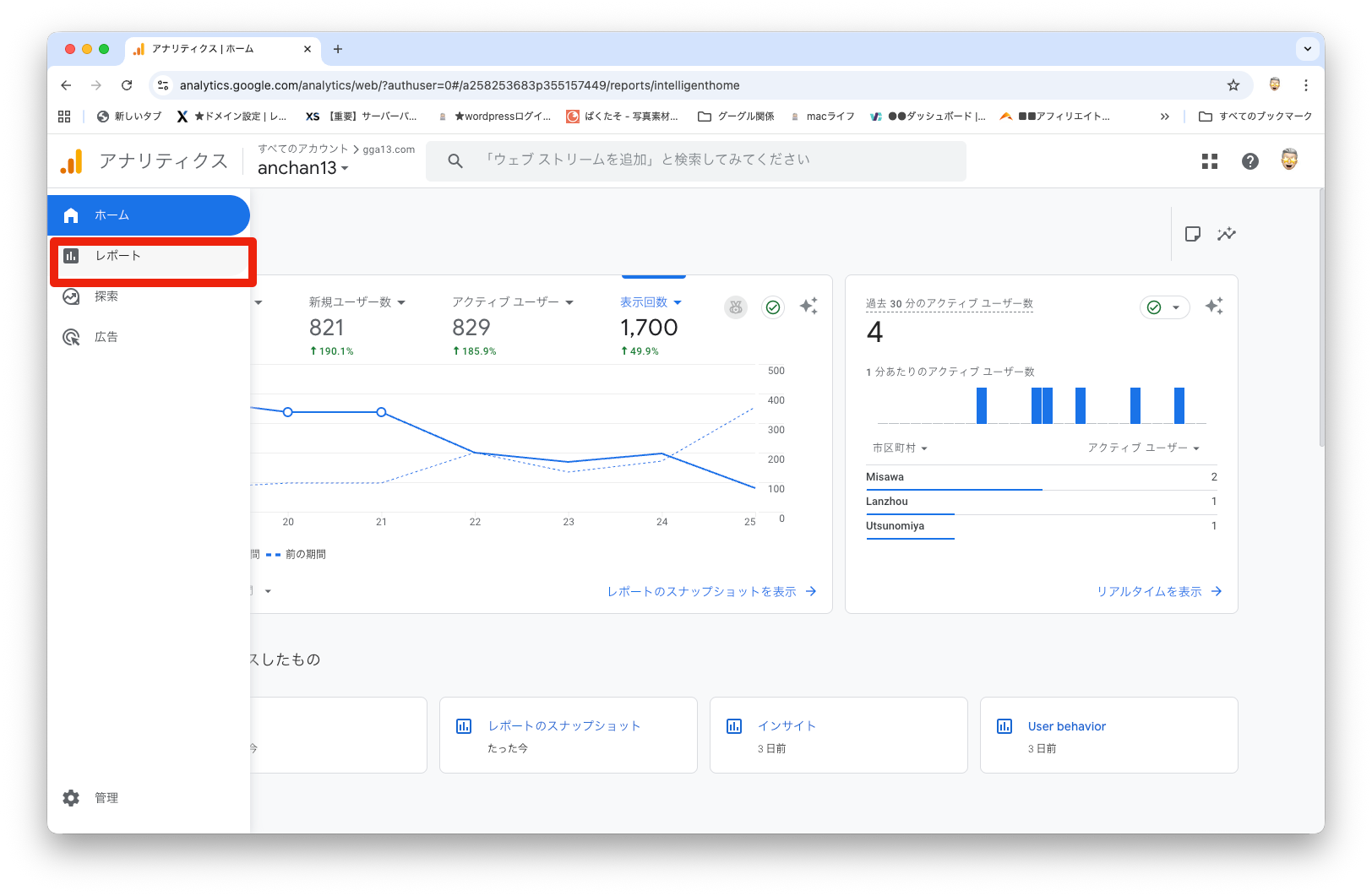
Task: Expand the anchan13 account selector
Action: pyautogui.click(x=302, y=168)
